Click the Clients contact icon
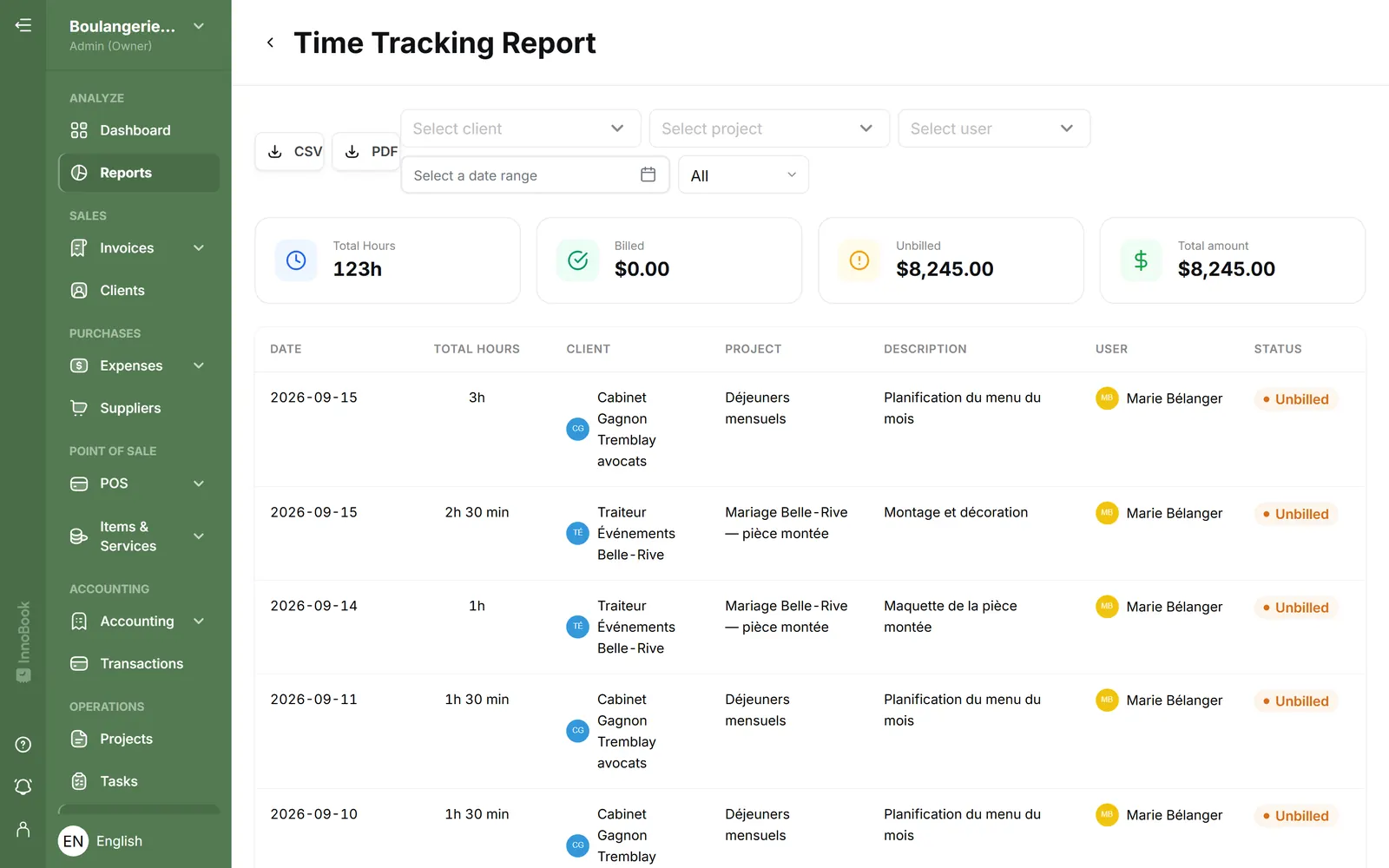 pos(79,291)
